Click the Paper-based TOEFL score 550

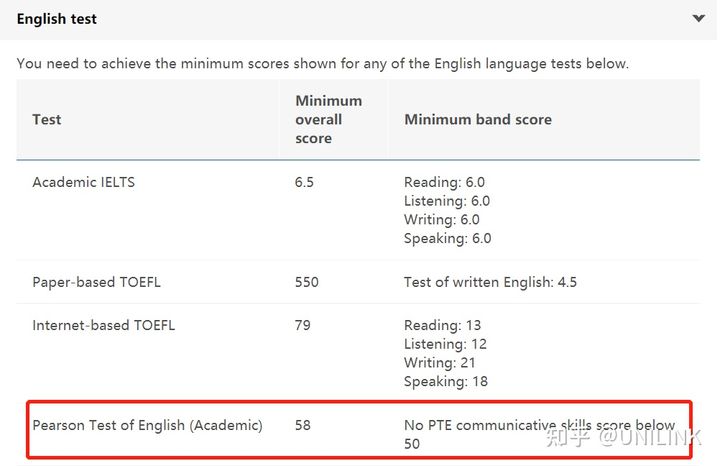point(306,282)
